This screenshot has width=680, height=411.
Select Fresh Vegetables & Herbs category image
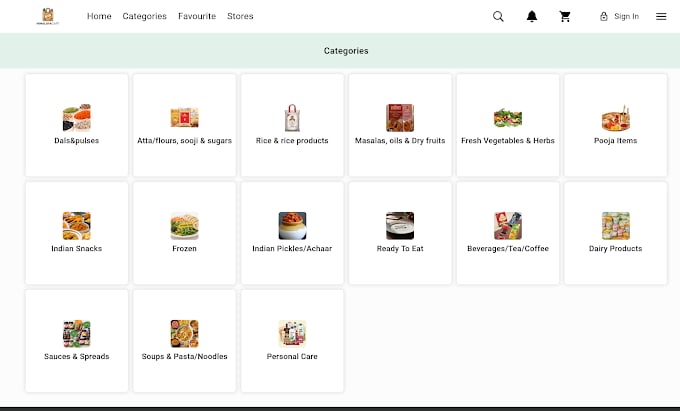pyautogui.click(x=508, y=117)
